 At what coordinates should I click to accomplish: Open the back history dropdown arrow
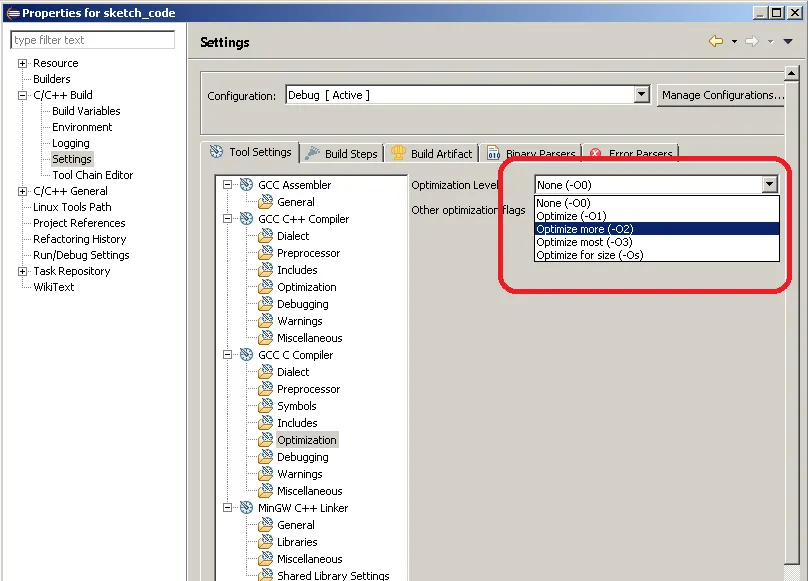click(x=734, y=42)
